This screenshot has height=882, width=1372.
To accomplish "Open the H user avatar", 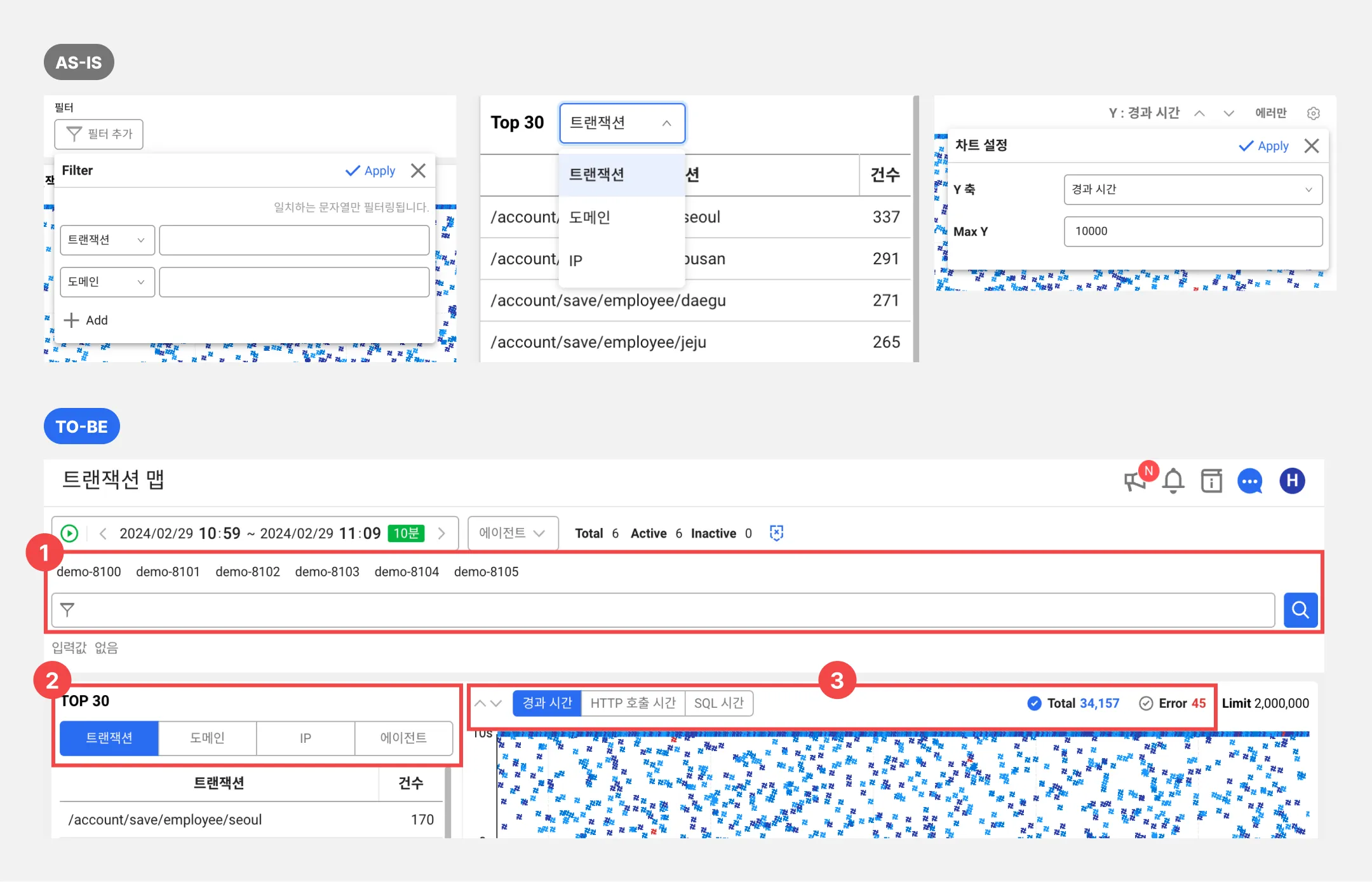I will point(1292,480).
